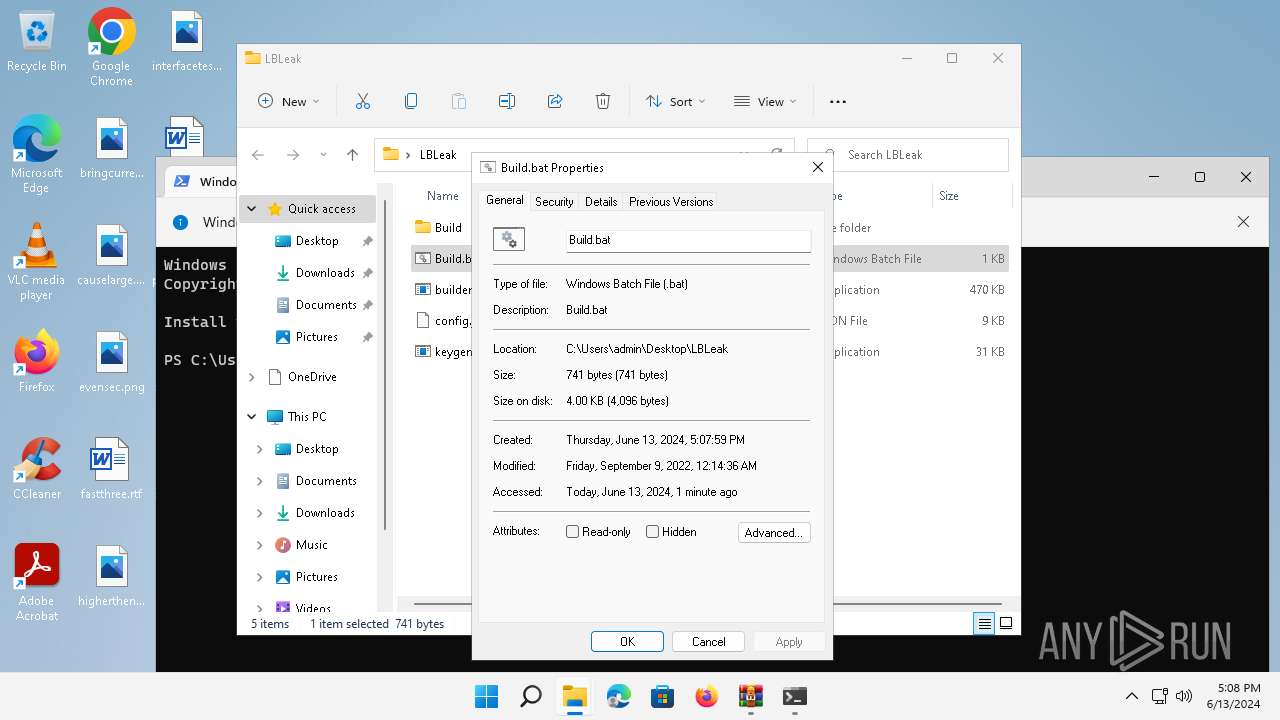Switch to large thumbnails view icon
This screenshot has height=720, width=1280.
pos(1006,623)
